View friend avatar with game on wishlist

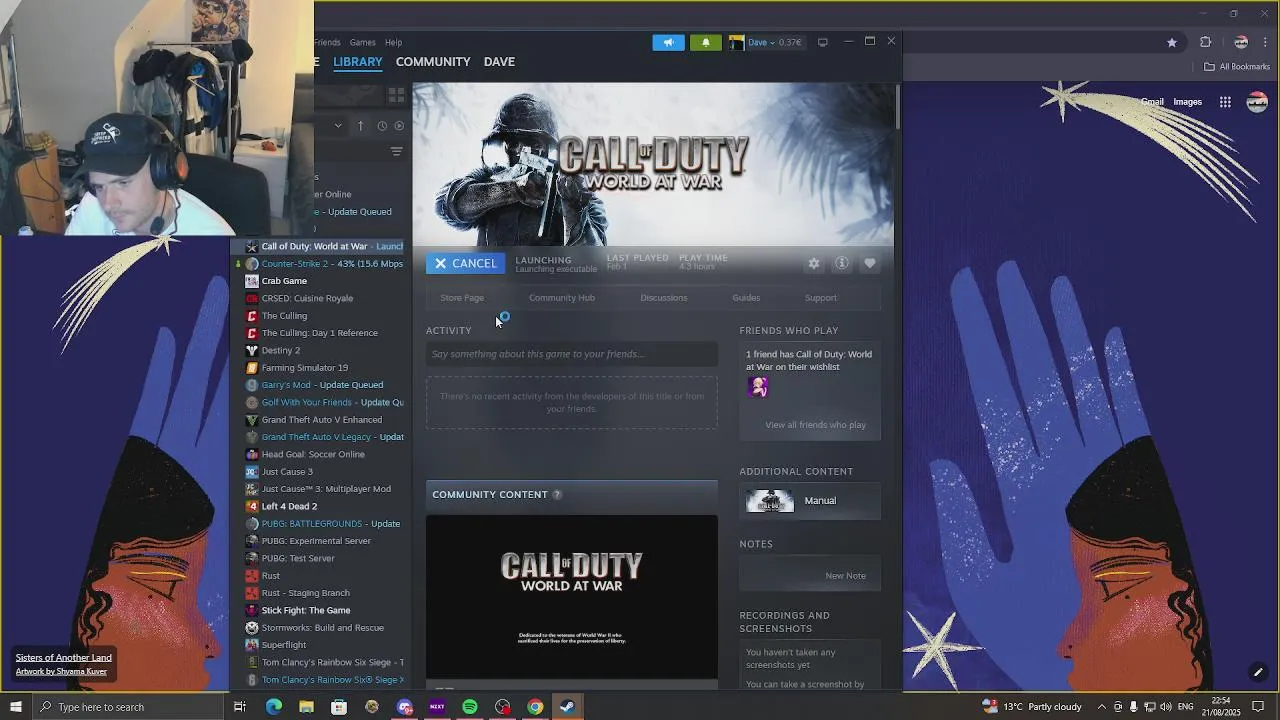758,387
